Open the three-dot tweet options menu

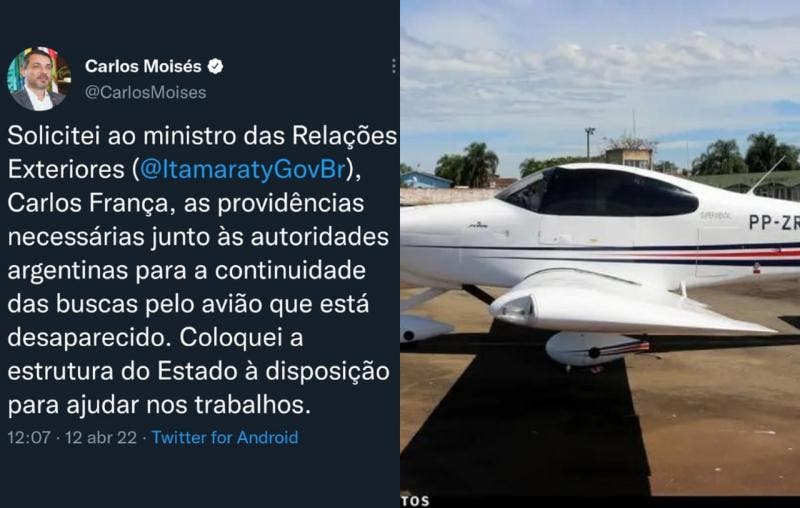[x=394, y=66]
